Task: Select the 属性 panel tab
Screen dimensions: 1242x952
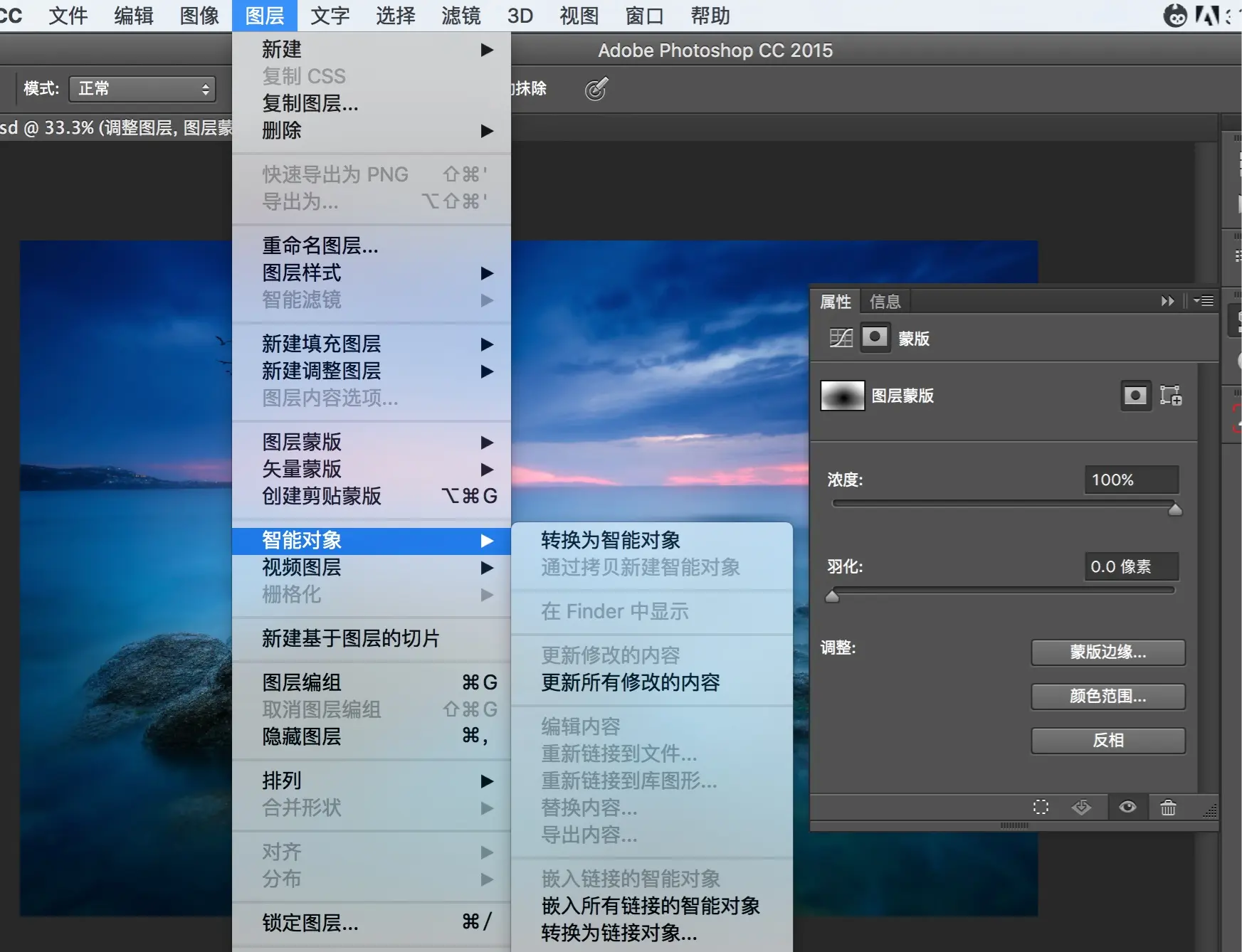Action: click(836, 302)
